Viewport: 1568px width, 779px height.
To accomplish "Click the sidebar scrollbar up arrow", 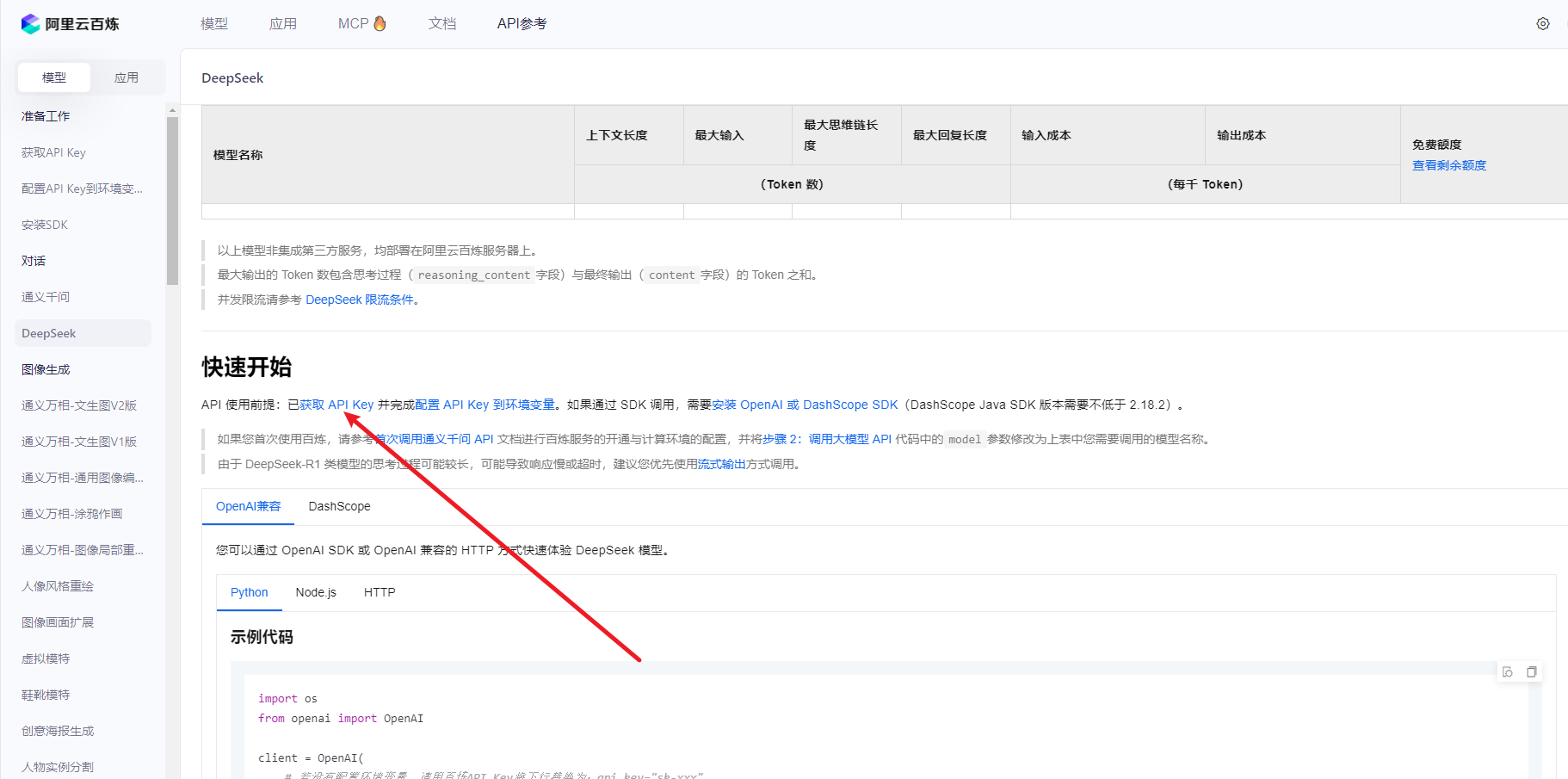I will click(x=172, y=110).
